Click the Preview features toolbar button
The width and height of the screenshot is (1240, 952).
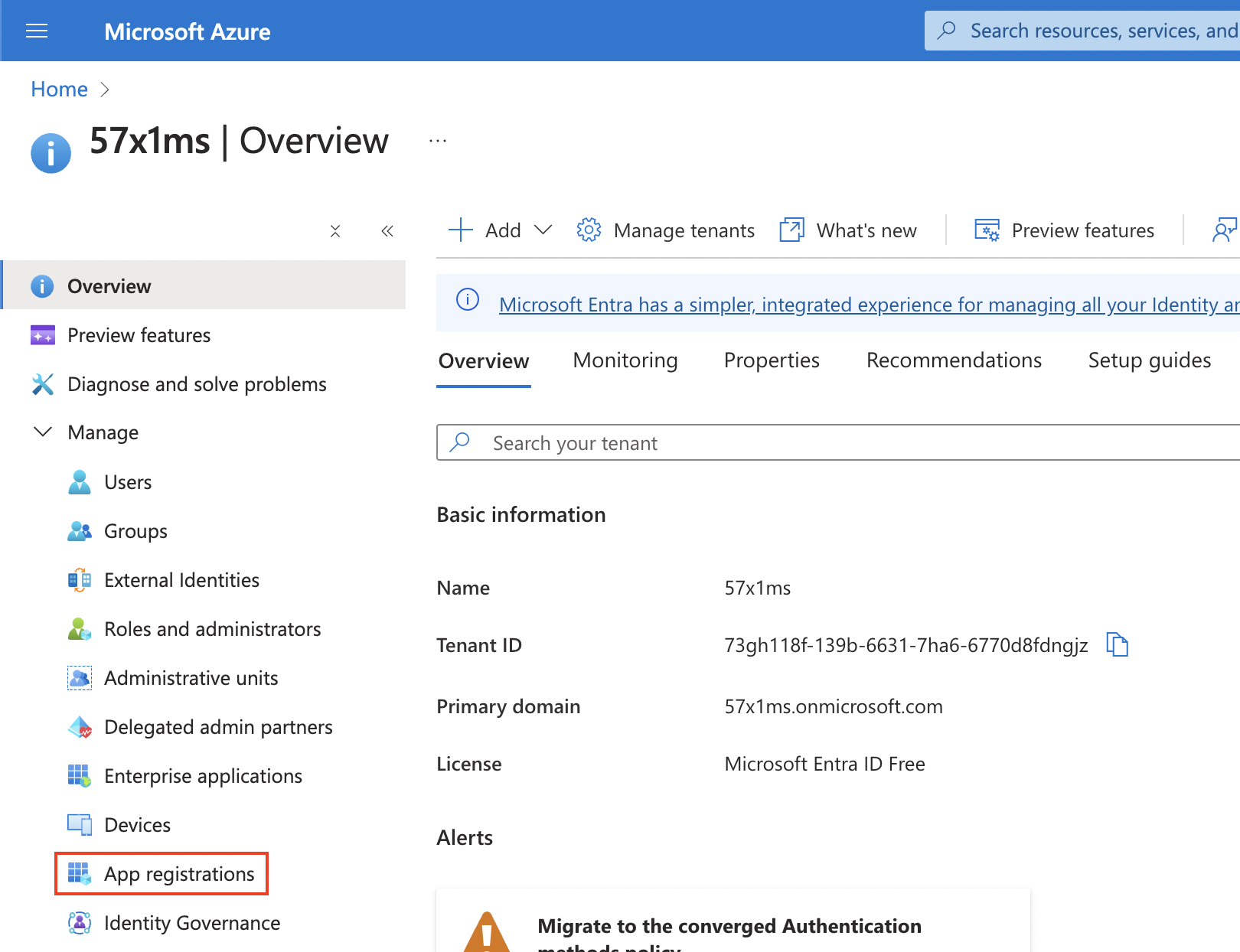(1064, 230)
